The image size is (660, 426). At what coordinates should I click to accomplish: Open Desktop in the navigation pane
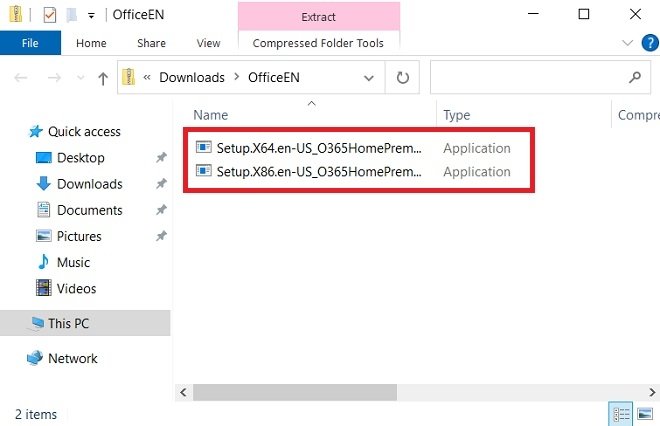(x=81, y=158)
